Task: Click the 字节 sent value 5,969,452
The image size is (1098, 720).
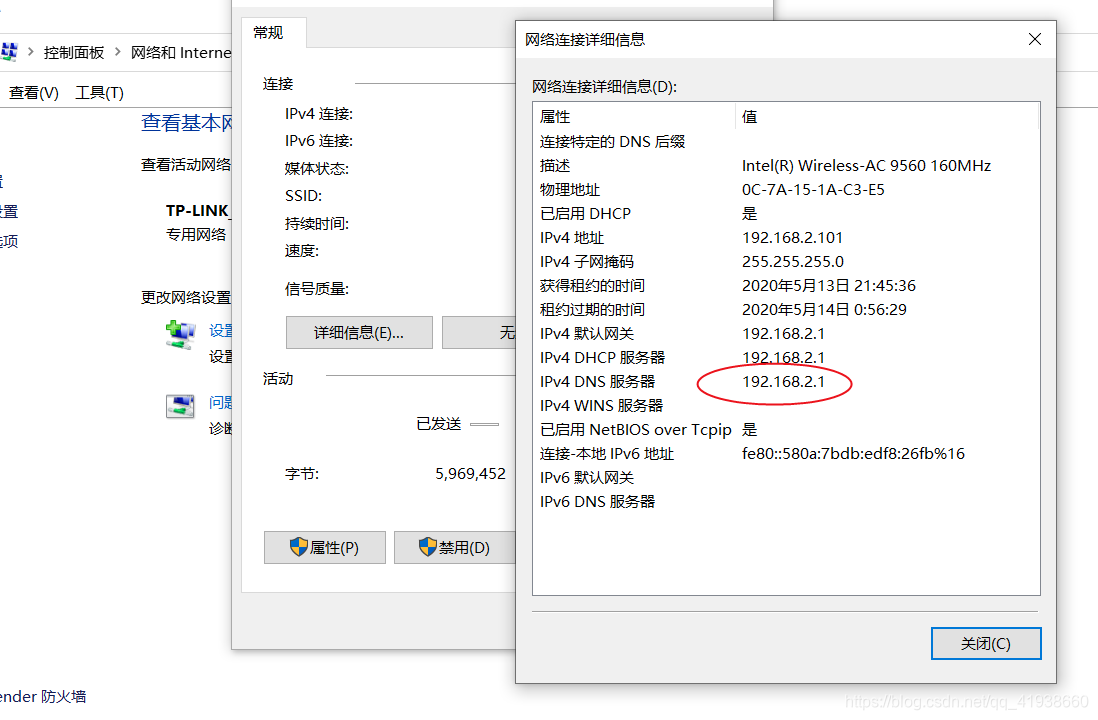Action: click(x=471, y=473)
